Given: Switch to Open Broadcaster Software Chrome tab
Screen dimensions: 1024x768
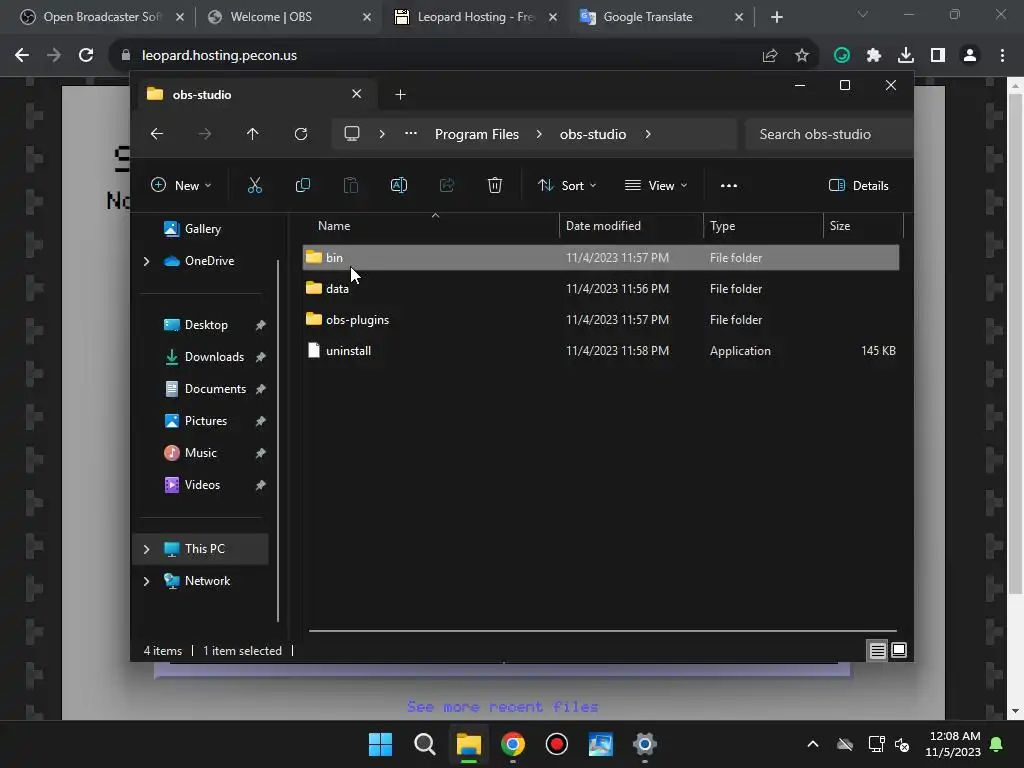Looking at the screenshot, I should coord(101,17).
